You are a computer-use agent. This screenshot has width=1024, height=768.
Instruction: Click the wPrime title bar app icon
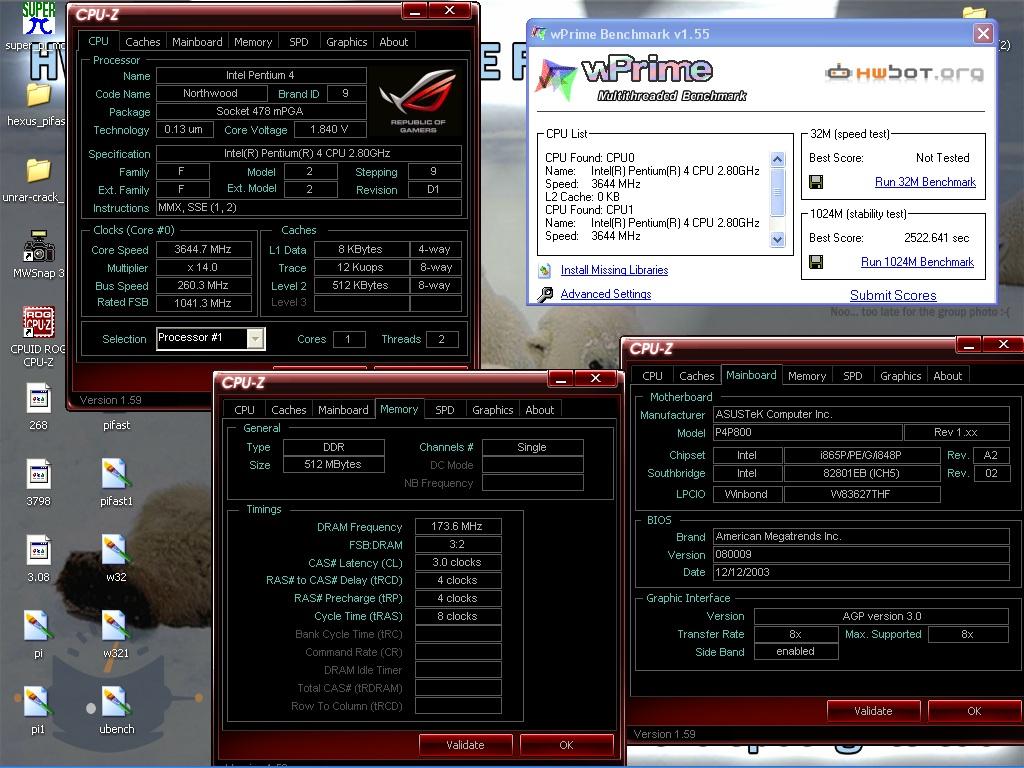tap(539, 33)
